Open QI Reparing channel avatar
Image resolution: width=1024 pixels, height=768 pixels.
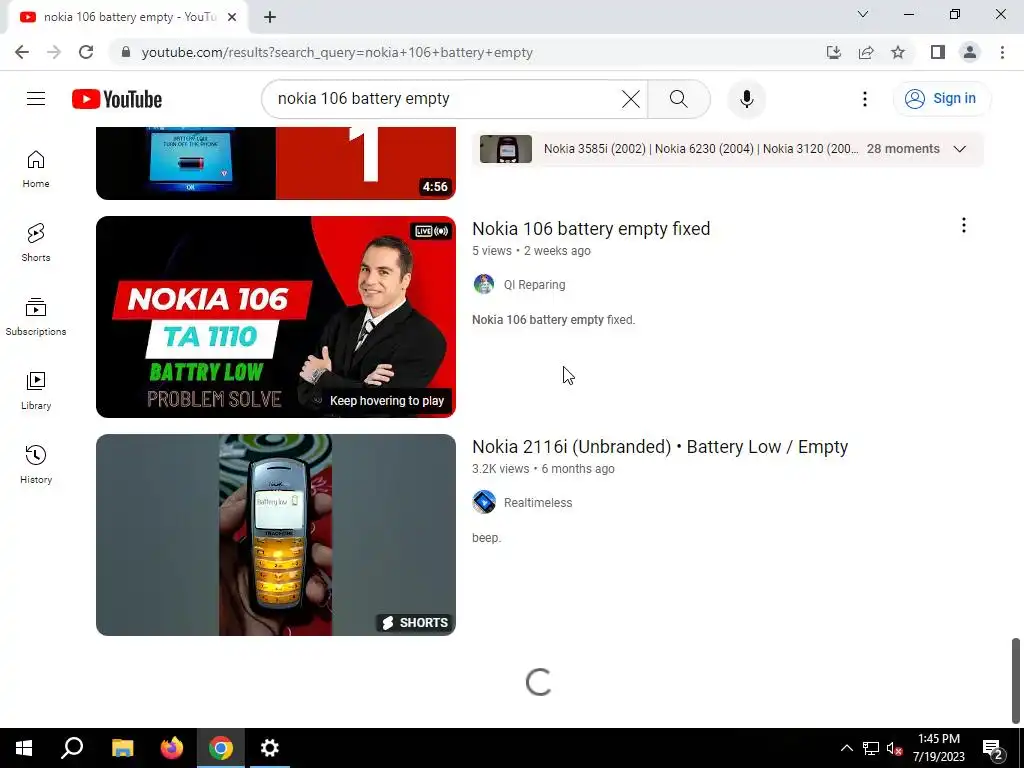pos(484,285)
